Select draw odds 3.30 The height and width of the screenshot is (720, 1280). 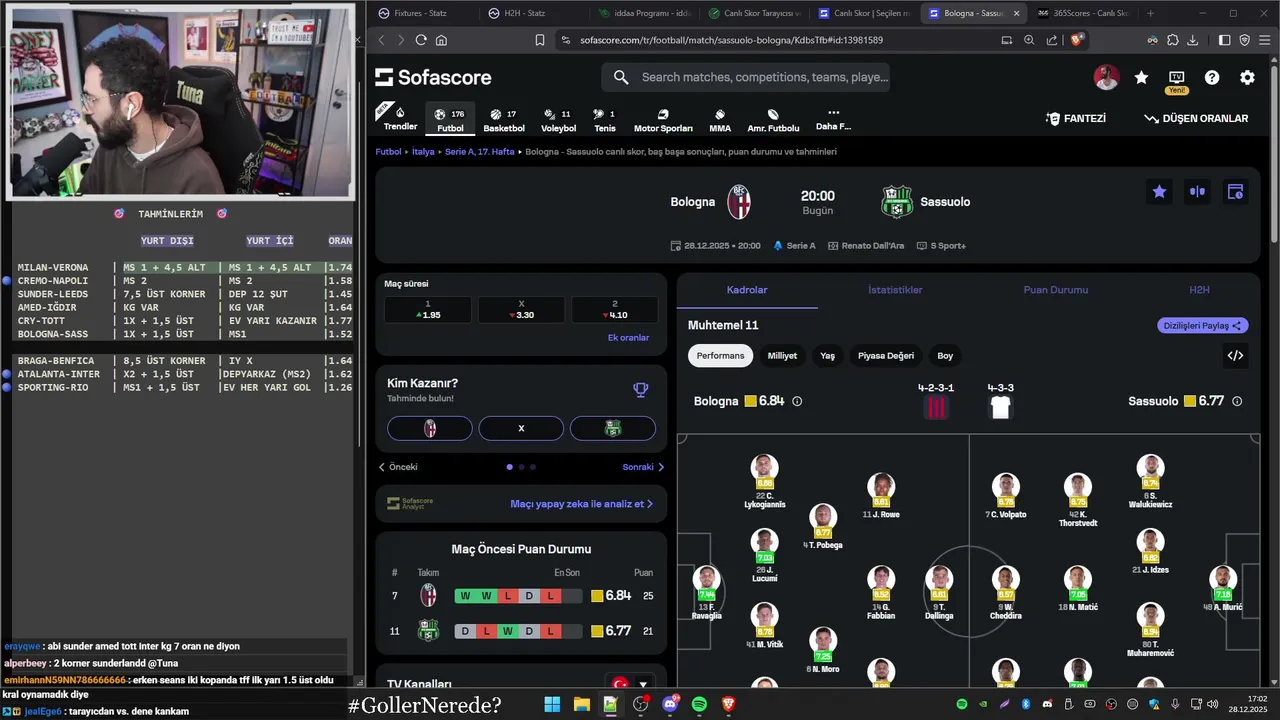[x=521, y=310]
